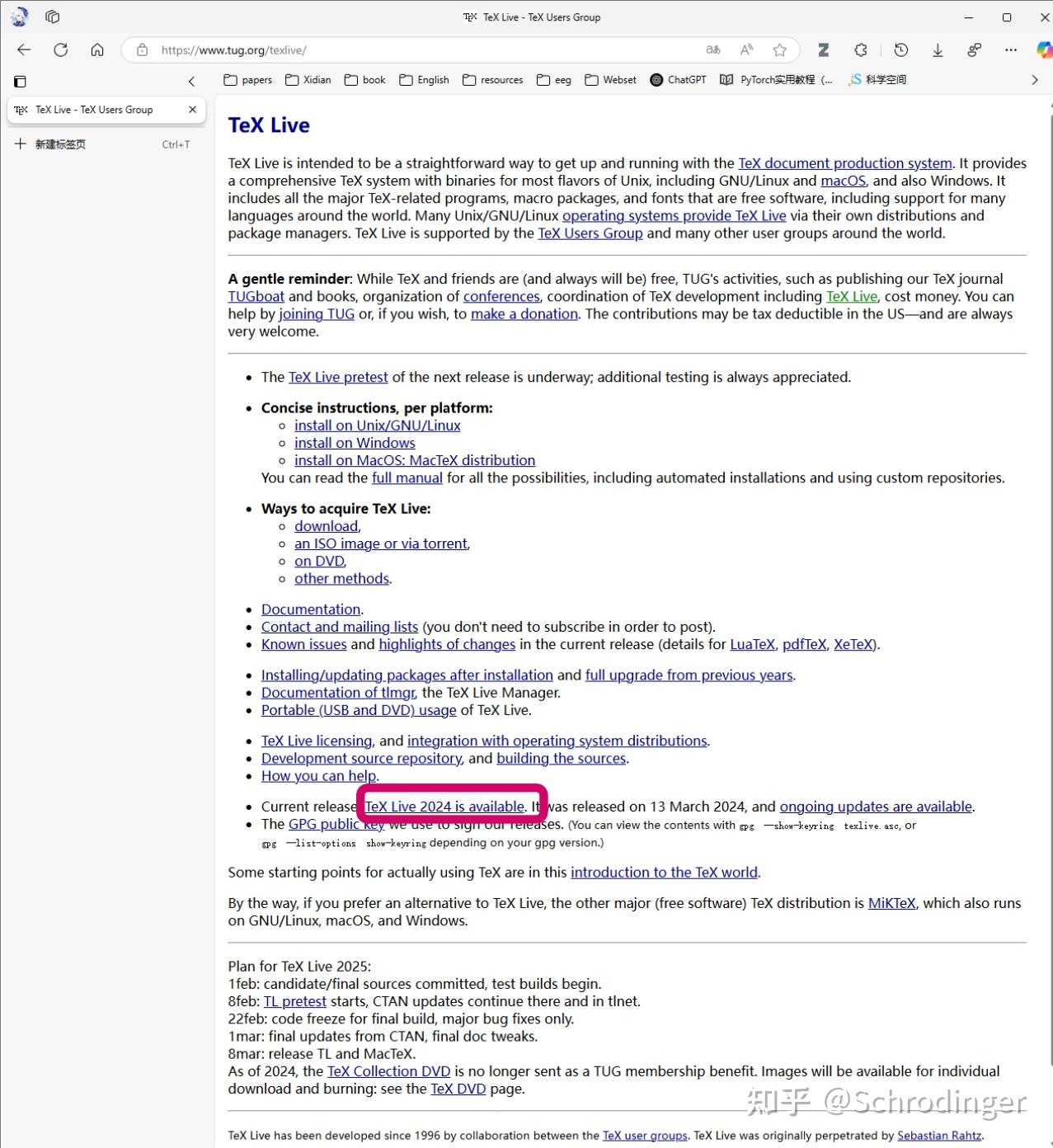Open the macOS link
This screenshot has width=1053, height=1148.
tap(844, 181)
